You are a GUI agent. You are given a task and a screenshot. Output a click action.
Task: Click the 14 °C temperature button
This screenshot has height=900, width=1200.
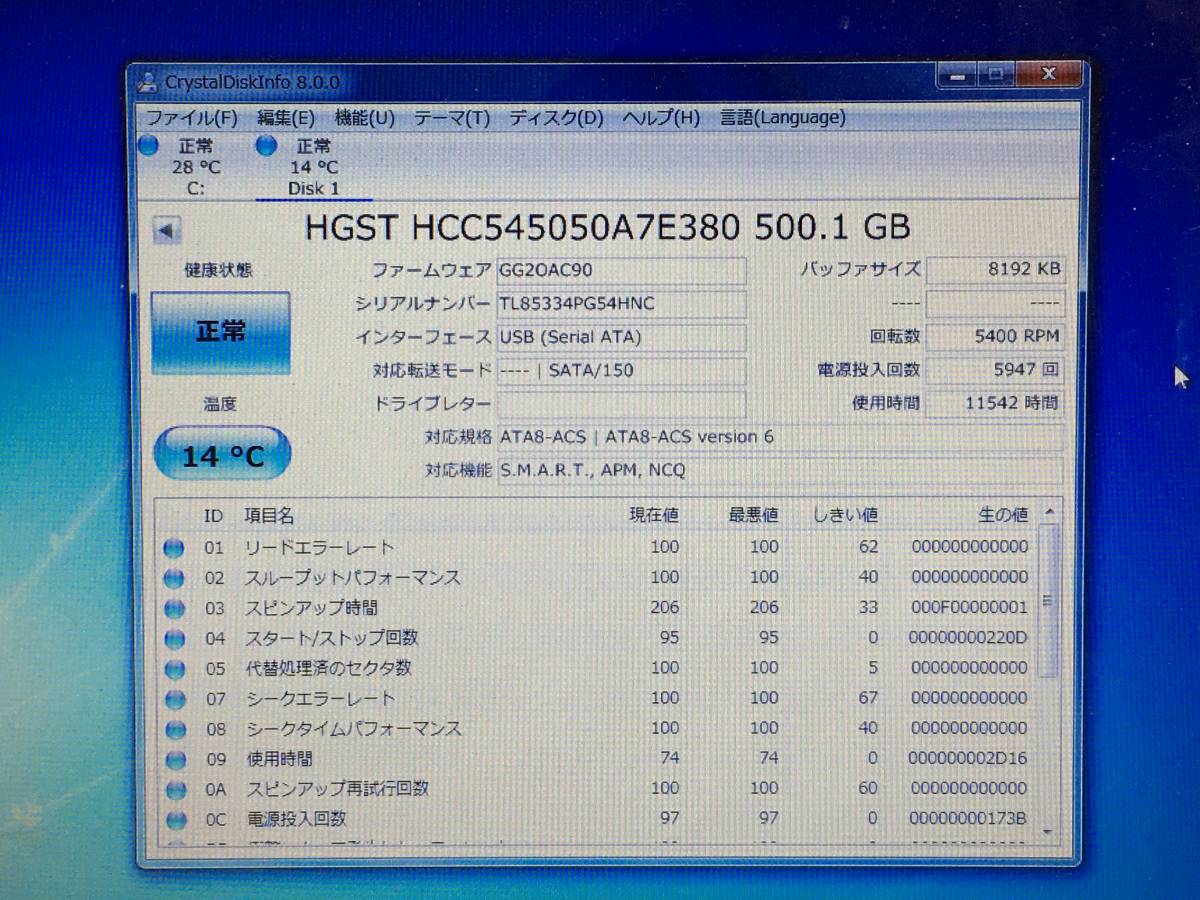[x=222, y=455]
